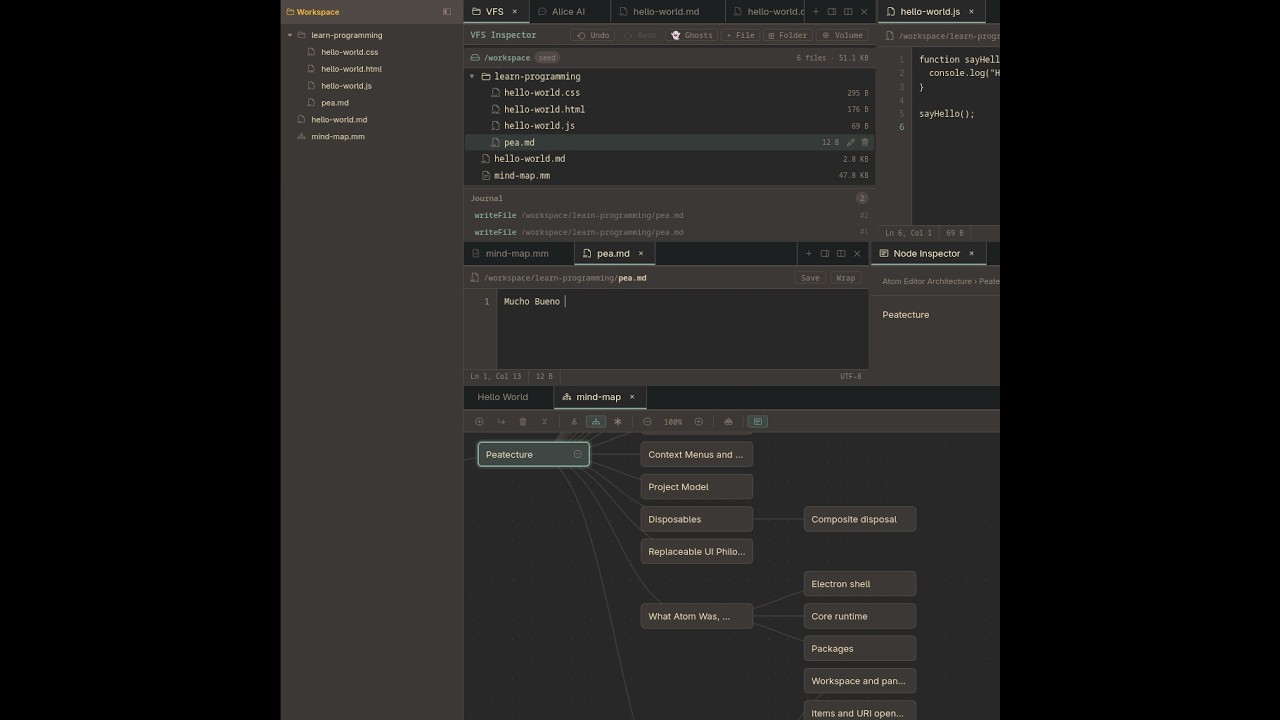The height and width of the screenshot is (720, 1280).
Task: Click Undo in VFS Inspector
Action: tap(592, 35)
